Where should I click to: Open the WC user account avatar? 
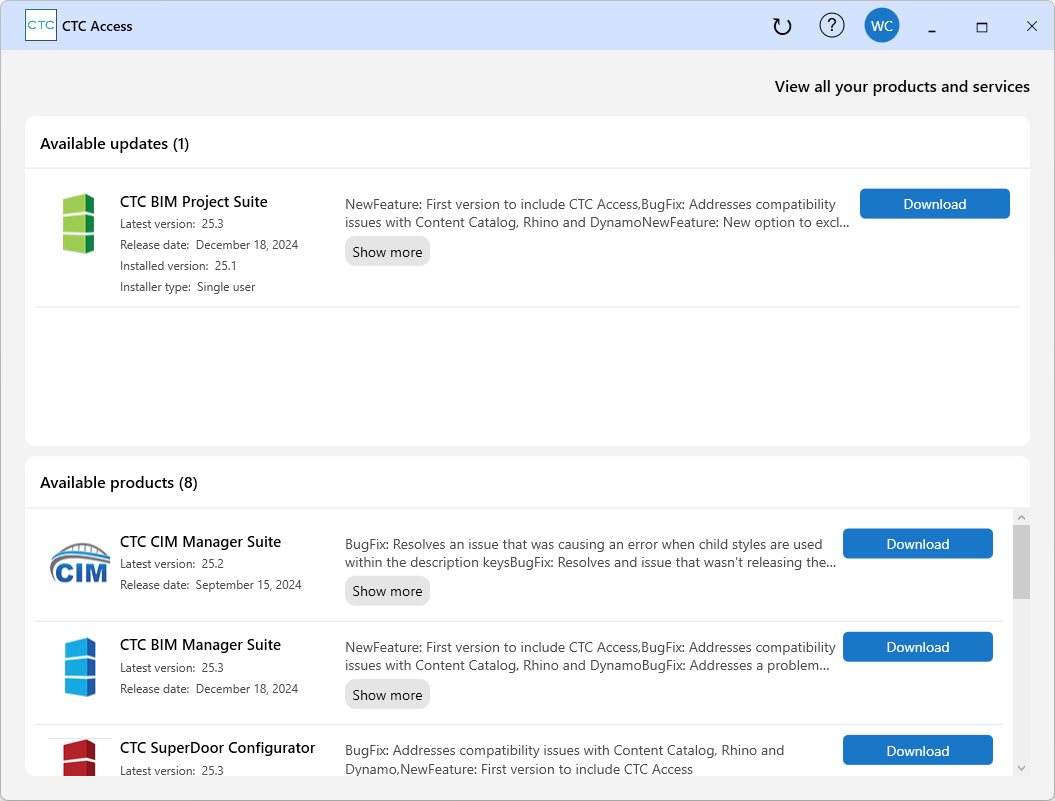tap(882, 26)
